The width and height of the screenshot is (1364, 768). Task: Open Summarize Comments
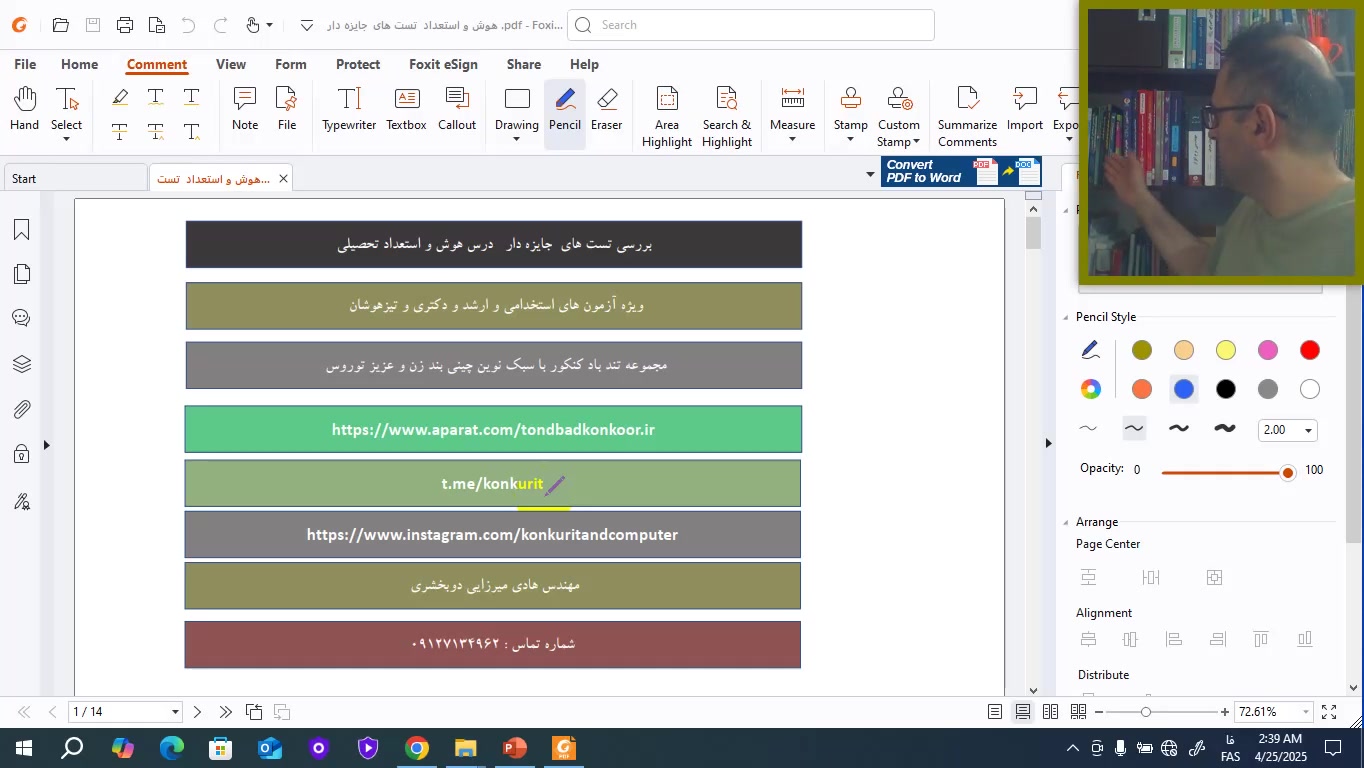pyautogui.click(x=967, y=117)
